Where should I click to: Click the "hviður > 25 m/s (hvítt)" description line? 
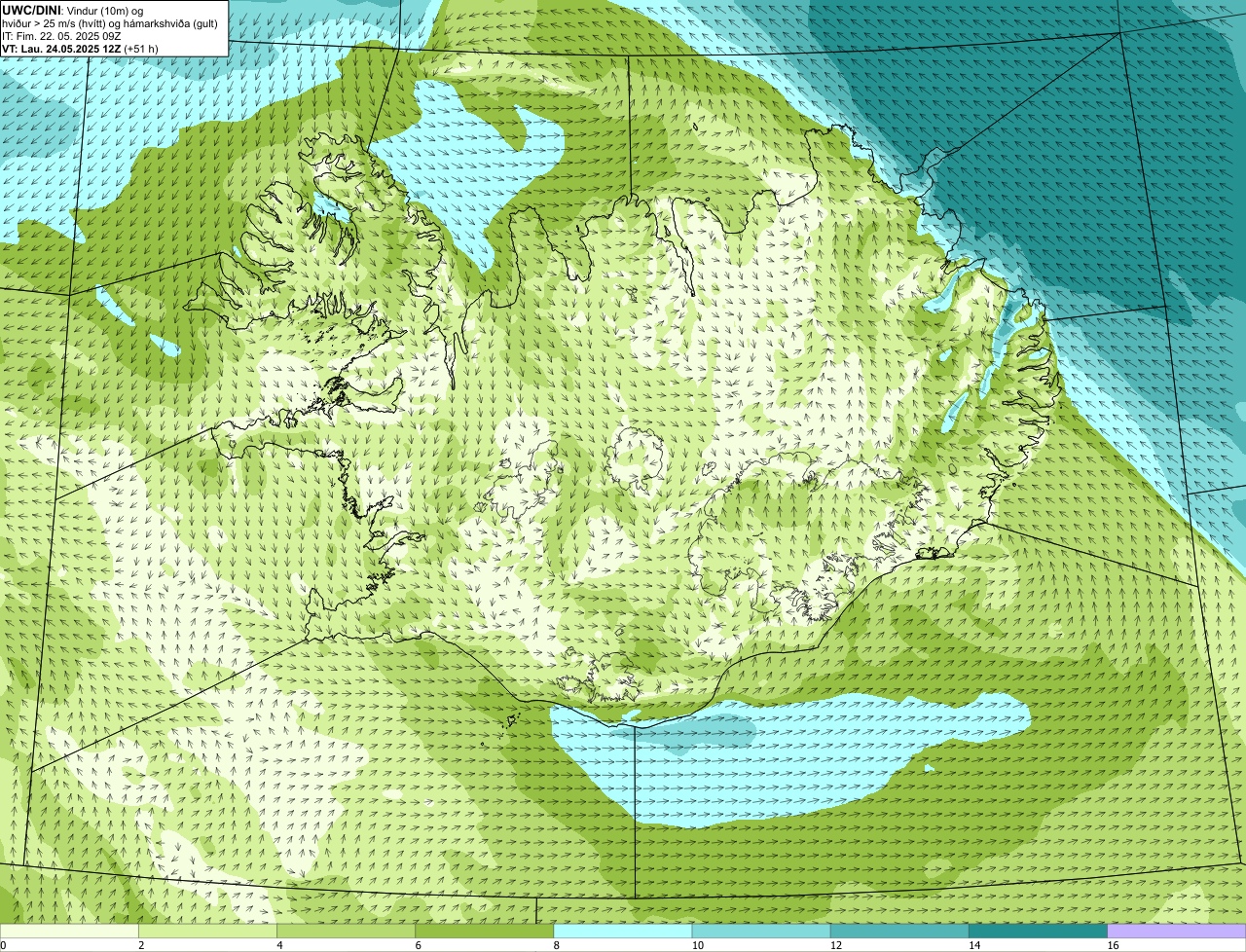tap(110, 23)
